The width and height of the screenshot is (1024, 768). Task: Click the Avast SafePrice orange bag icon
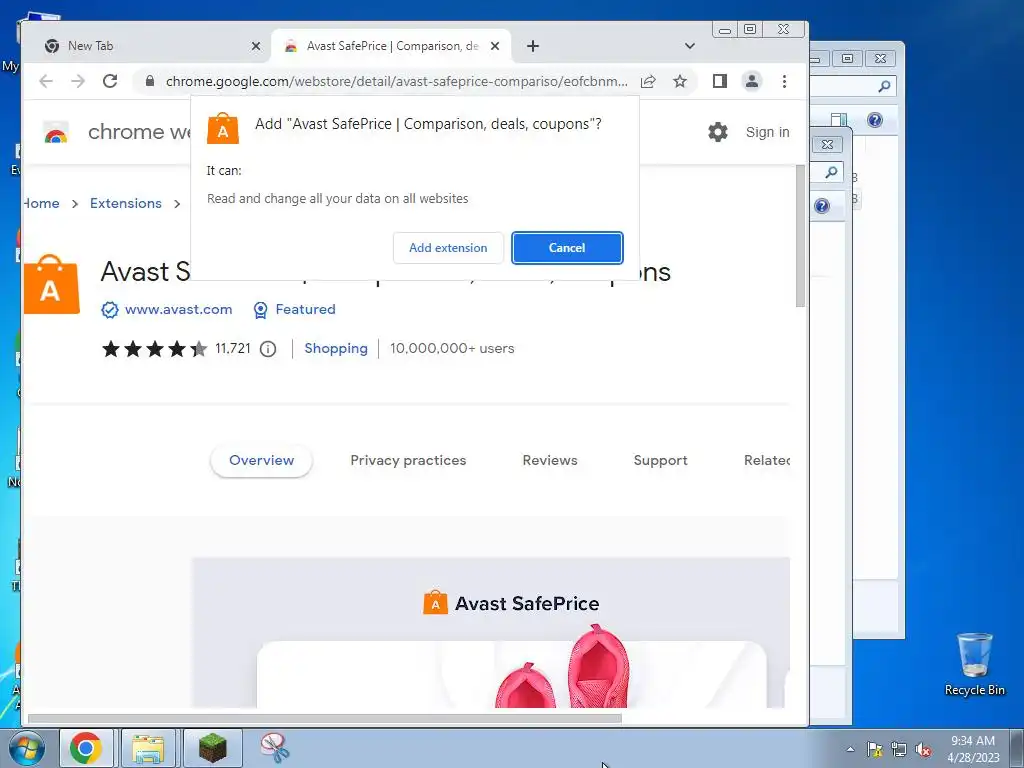(x=52, y=284)
